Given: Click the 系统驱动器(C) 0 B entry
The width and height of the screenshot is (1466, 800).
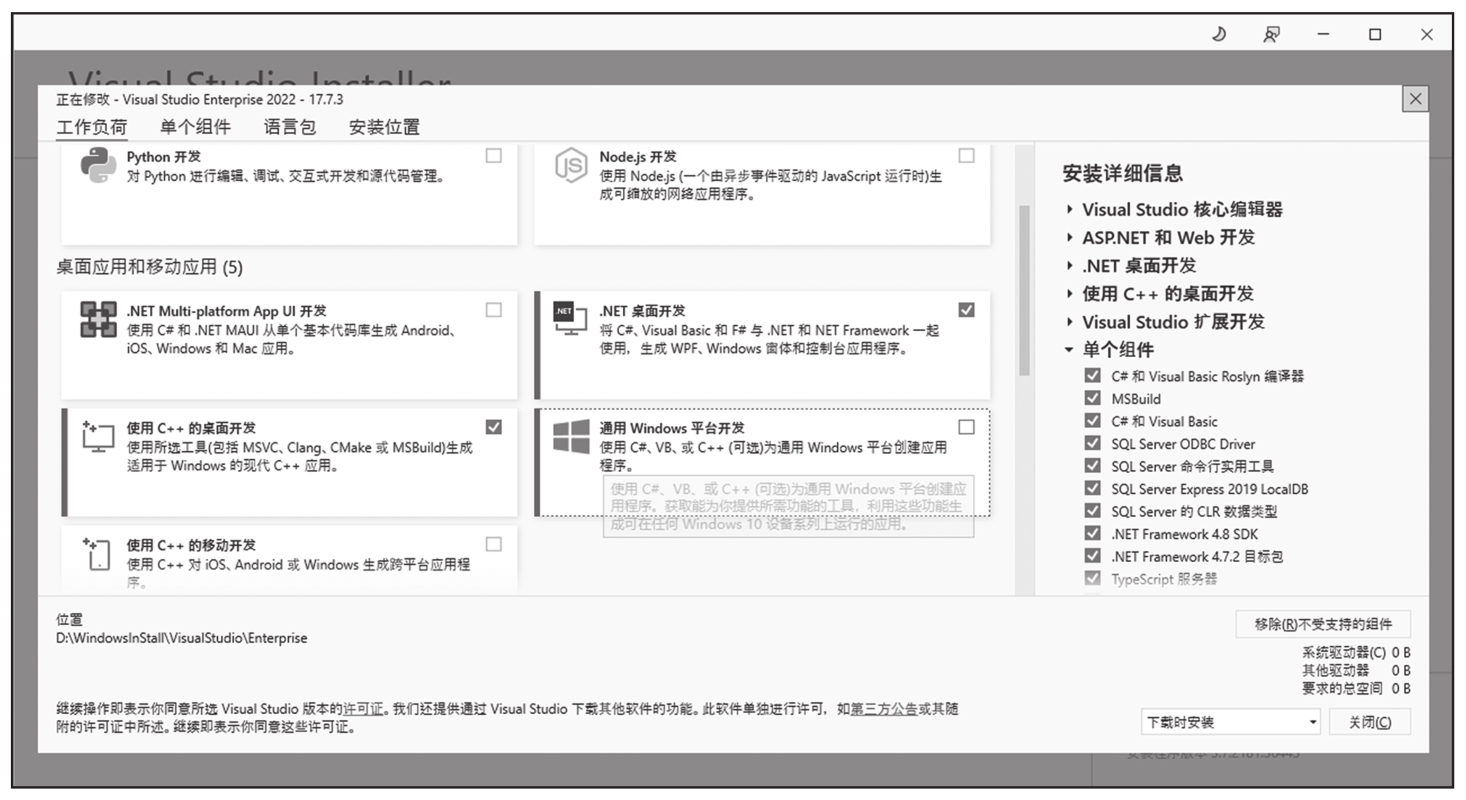Looking at the screenshot, I should (x=1356, y=653).
